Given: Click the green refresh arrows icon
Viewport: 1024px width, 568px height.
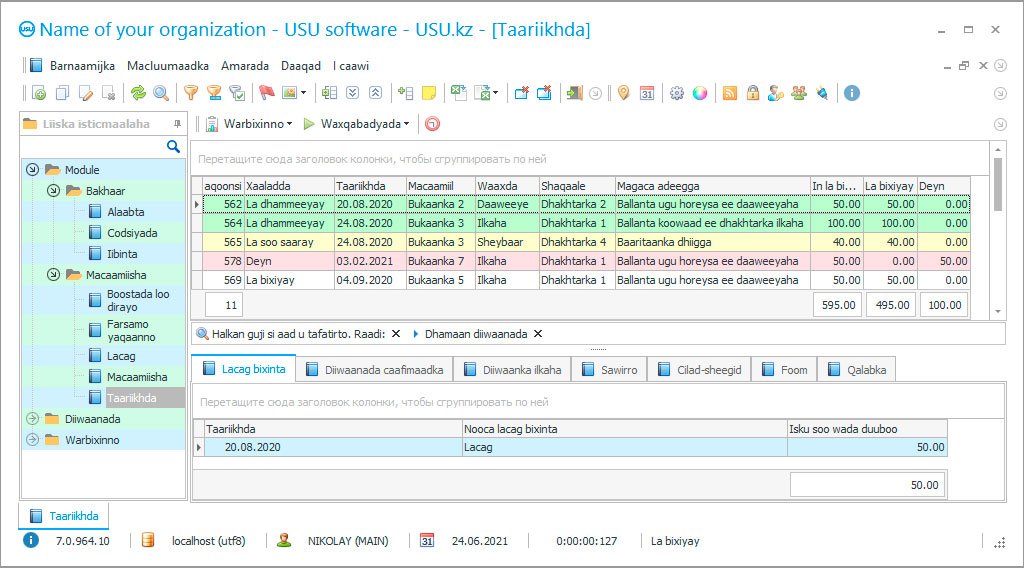Looking at the screenshot, I should [138, 93].
